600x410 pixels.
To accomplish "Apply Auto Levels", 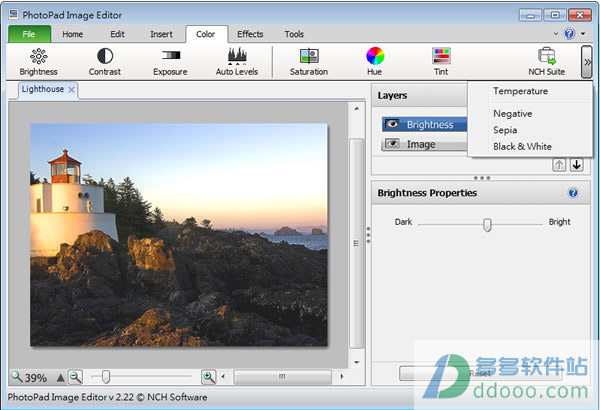I will (x=237, y=62).
